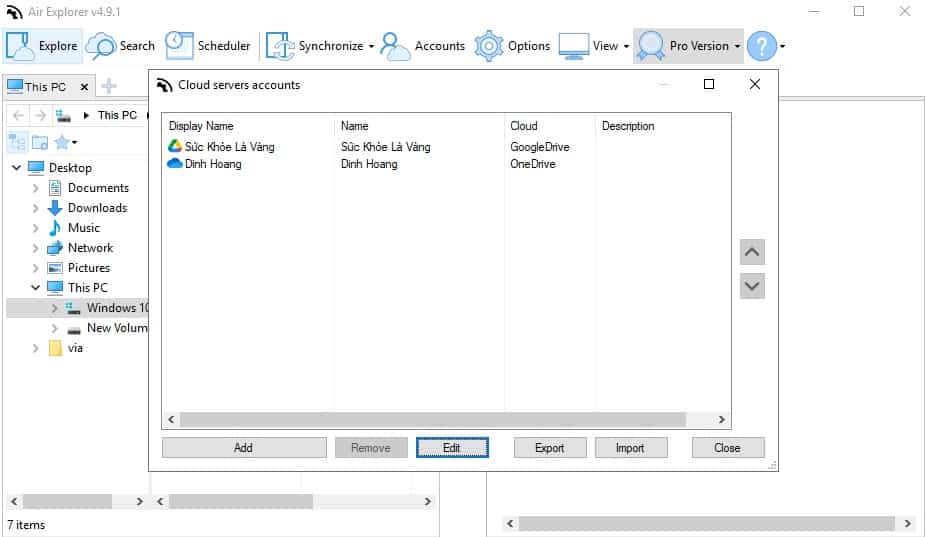Click the OneDrive cloud account icon
Viewport: 926px width, 537px height.
[x=175, y=163]
